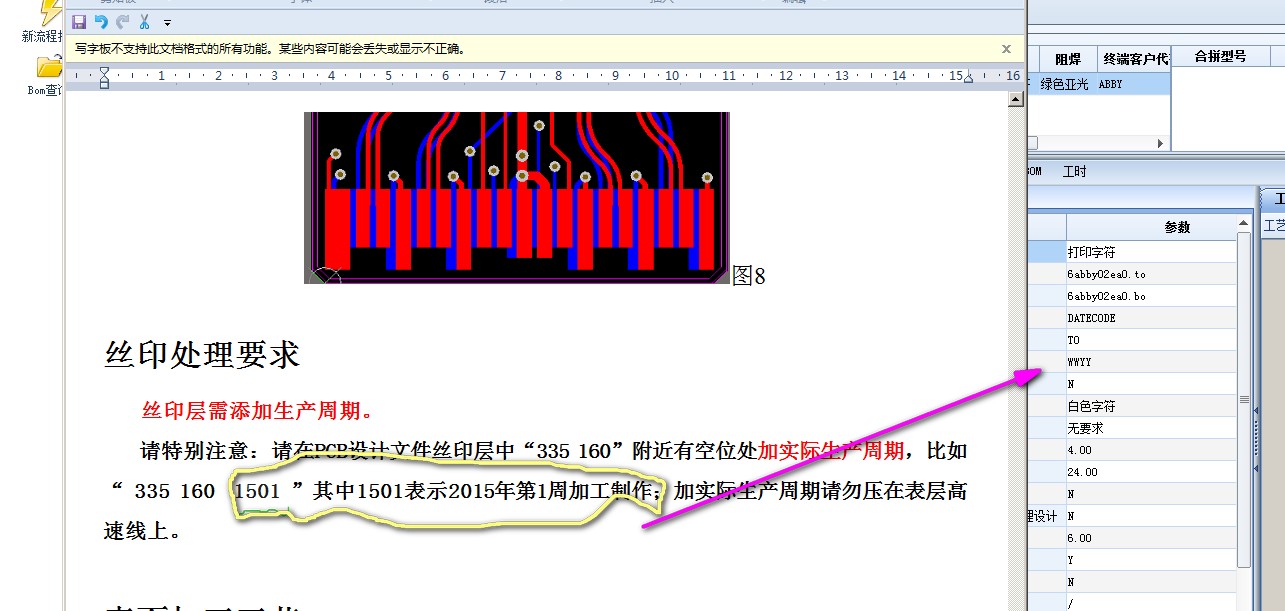1285x611 pixels.
Task: Click parameter list scrollbar up arrow
Action: click(x=1244, y=222)
